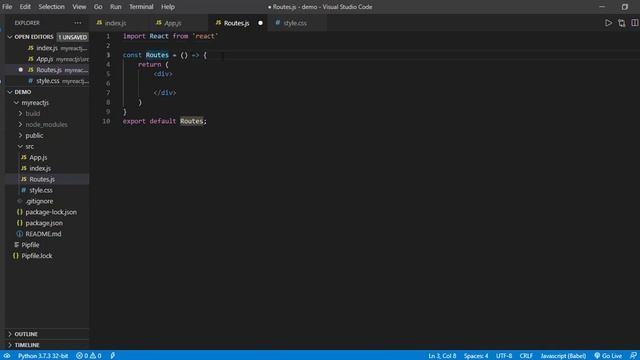Open the File menu
Screen dimensions: 640x360
coord(7,7)
